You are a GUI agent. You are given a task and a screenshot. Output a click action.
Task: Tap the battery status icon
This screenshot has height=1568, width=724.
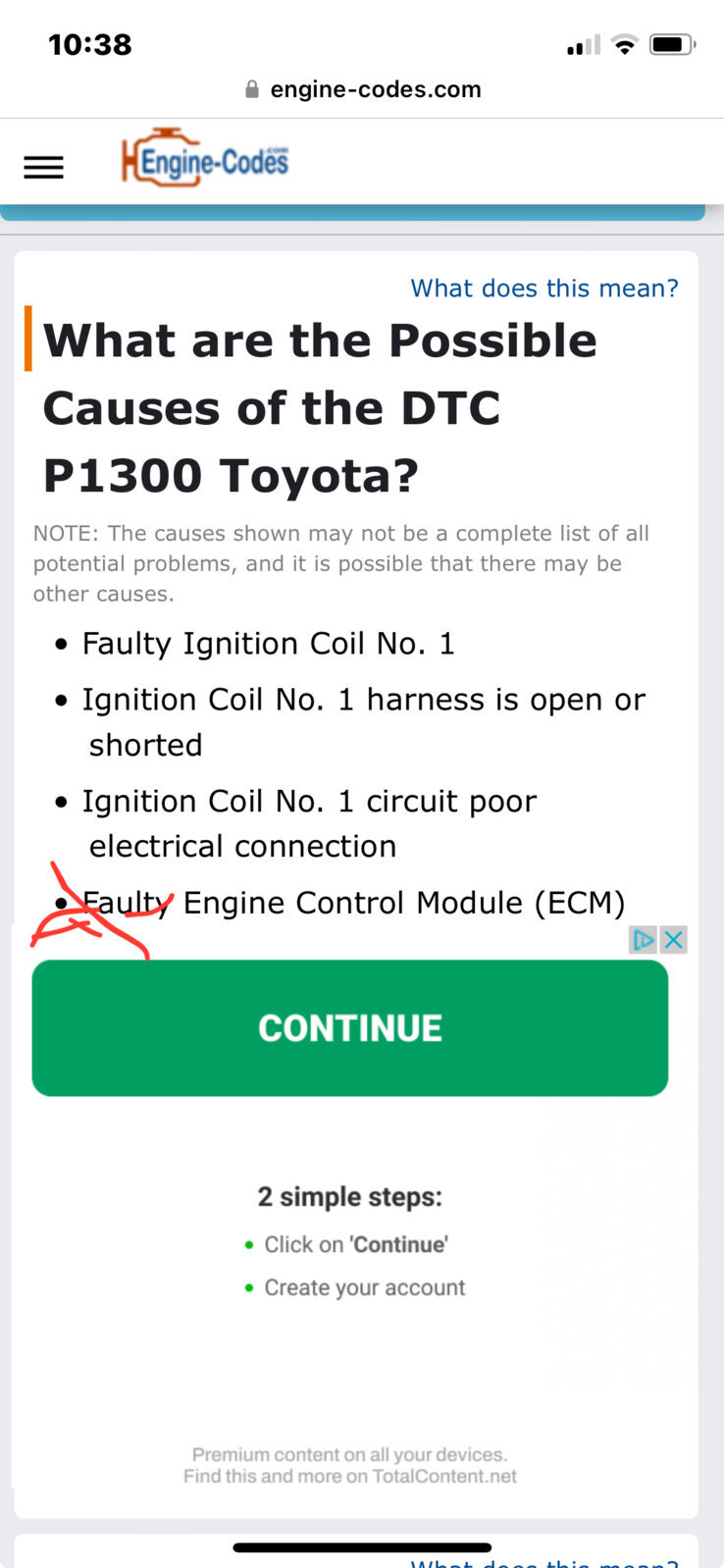(x=673, y=44)
